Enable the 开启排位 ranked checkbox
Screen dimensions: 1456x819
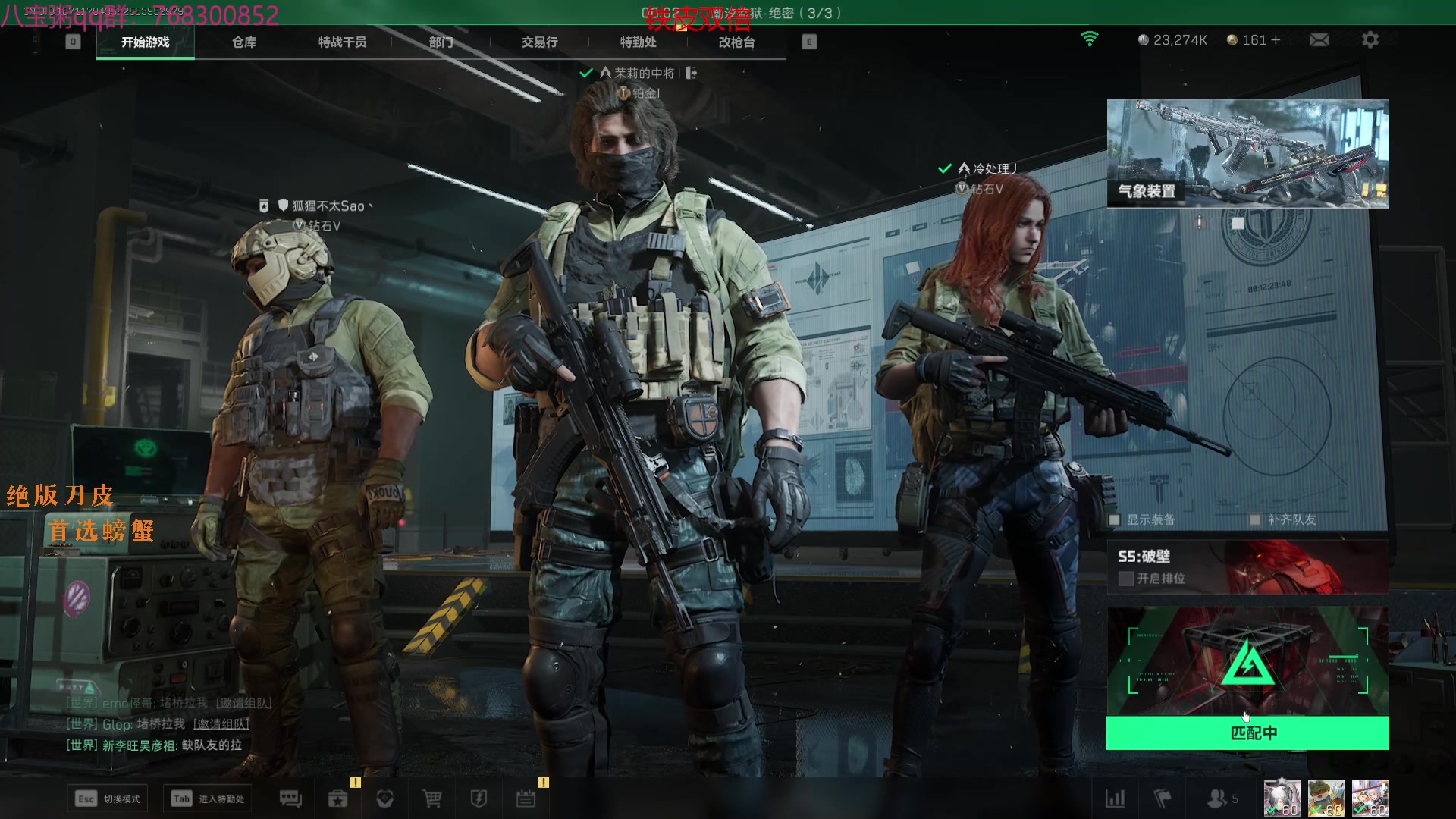[1126, 579]
